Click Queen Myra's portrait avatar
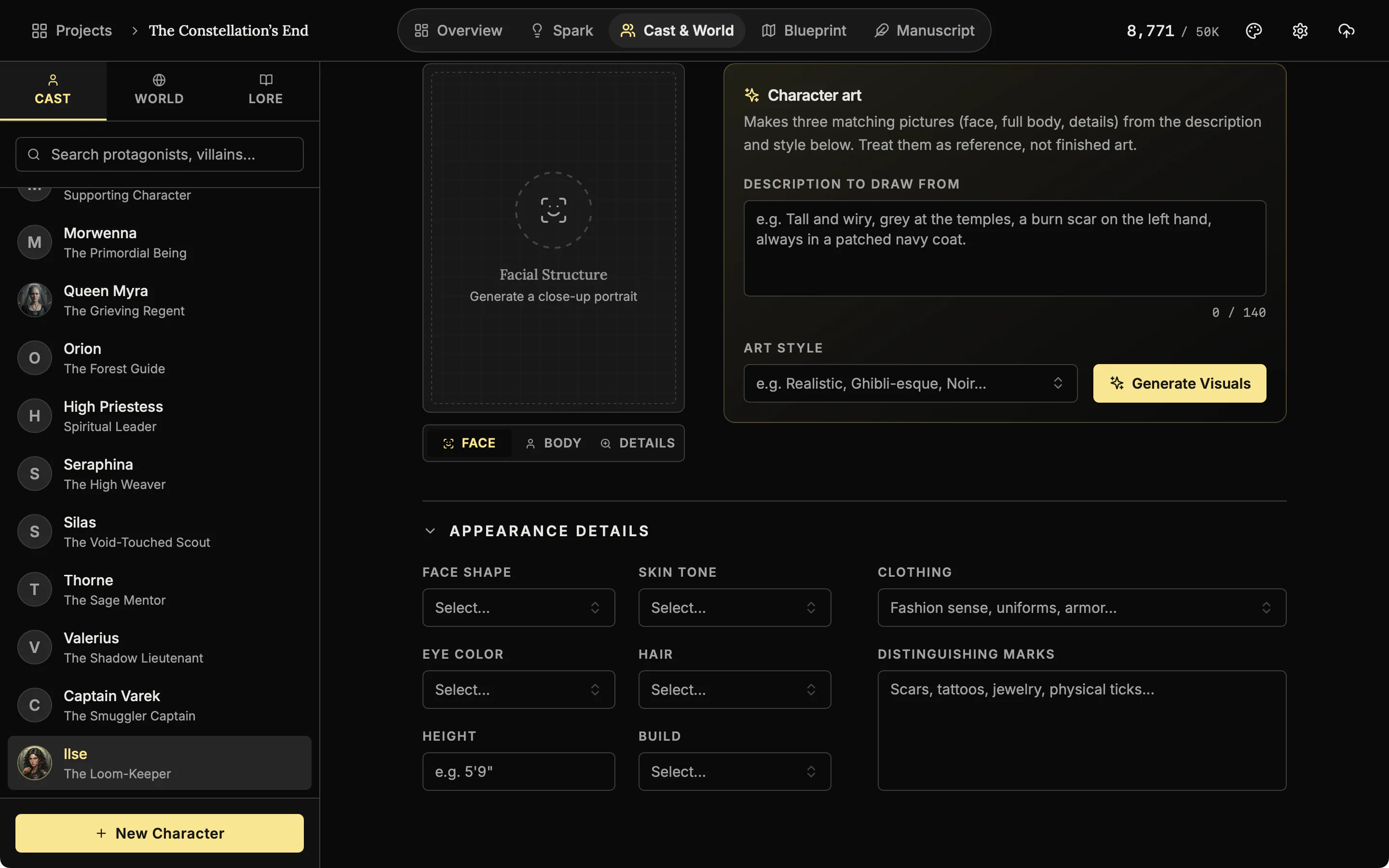The width and height of the screenshot is (1389, 868). click(34, 299)
